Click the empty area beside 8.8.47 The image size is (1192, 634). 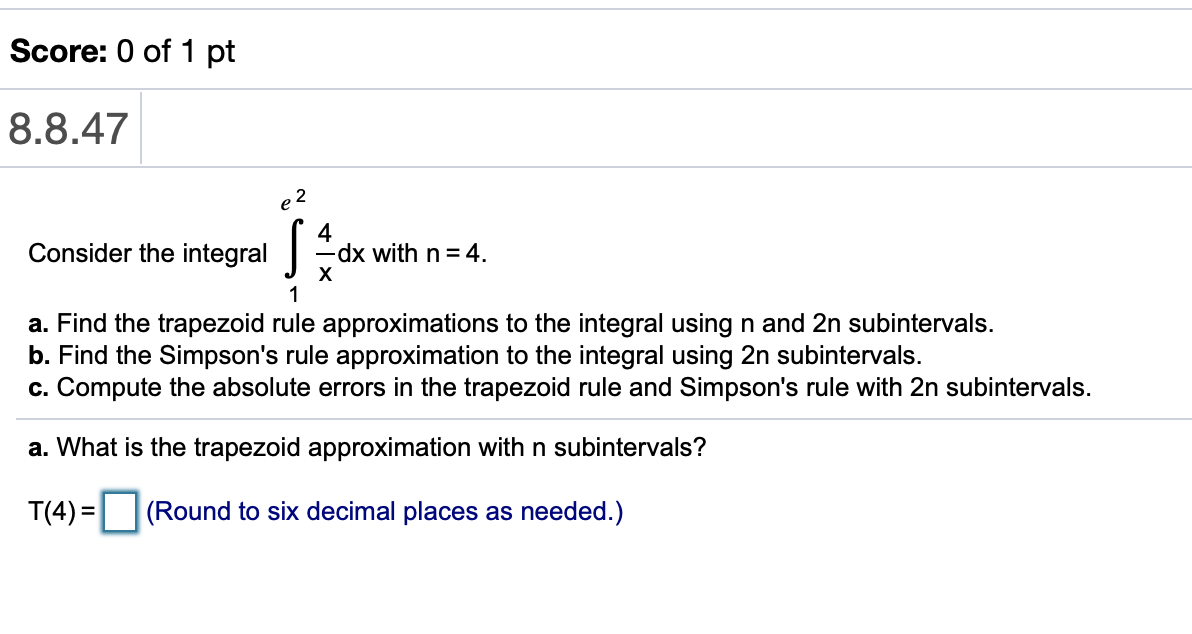tap(400, 128)
